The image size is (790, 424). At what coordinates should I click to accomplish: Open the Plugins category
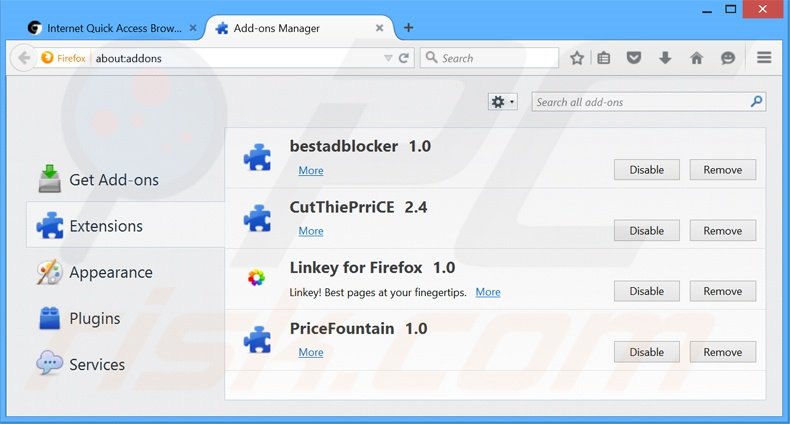tap(125, 318)
